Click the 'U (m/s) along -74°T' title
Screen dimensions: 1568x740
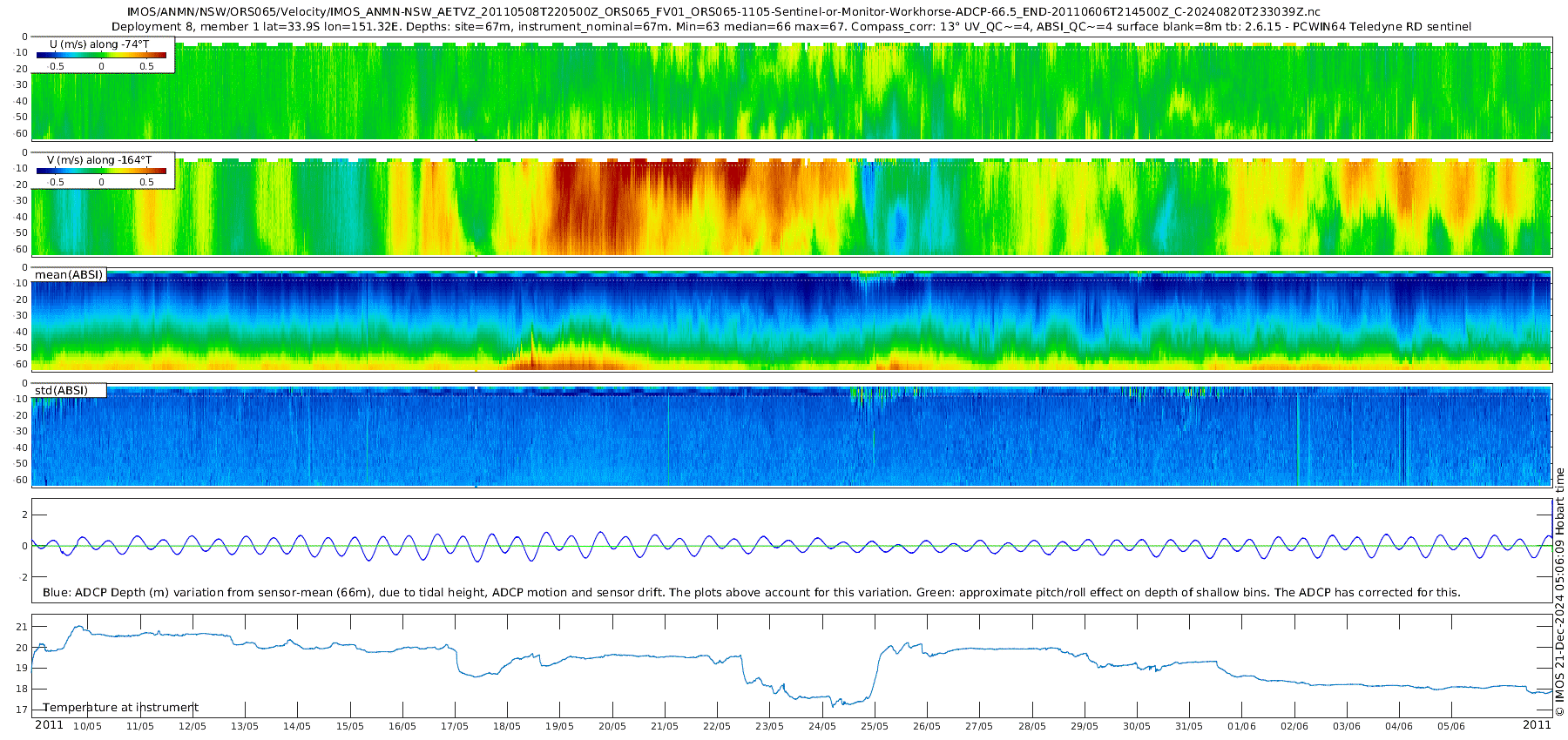(x=99, y=44)
